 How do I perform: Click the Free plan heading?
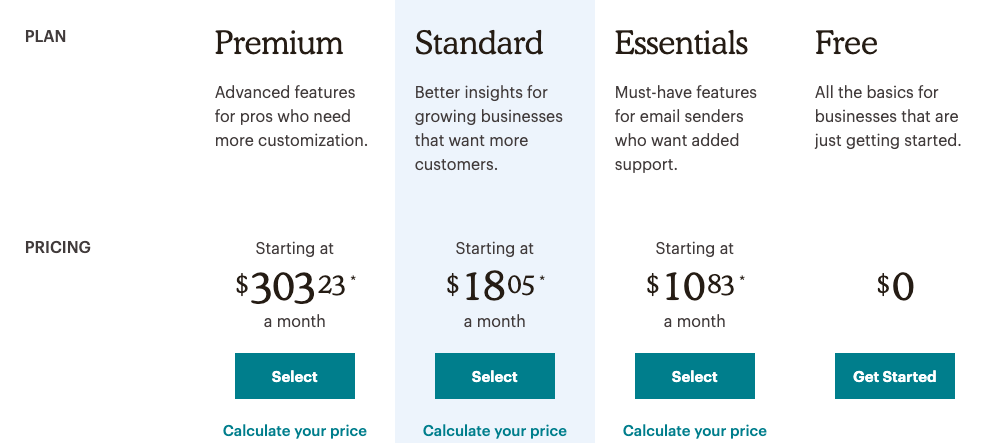point(846,43)
